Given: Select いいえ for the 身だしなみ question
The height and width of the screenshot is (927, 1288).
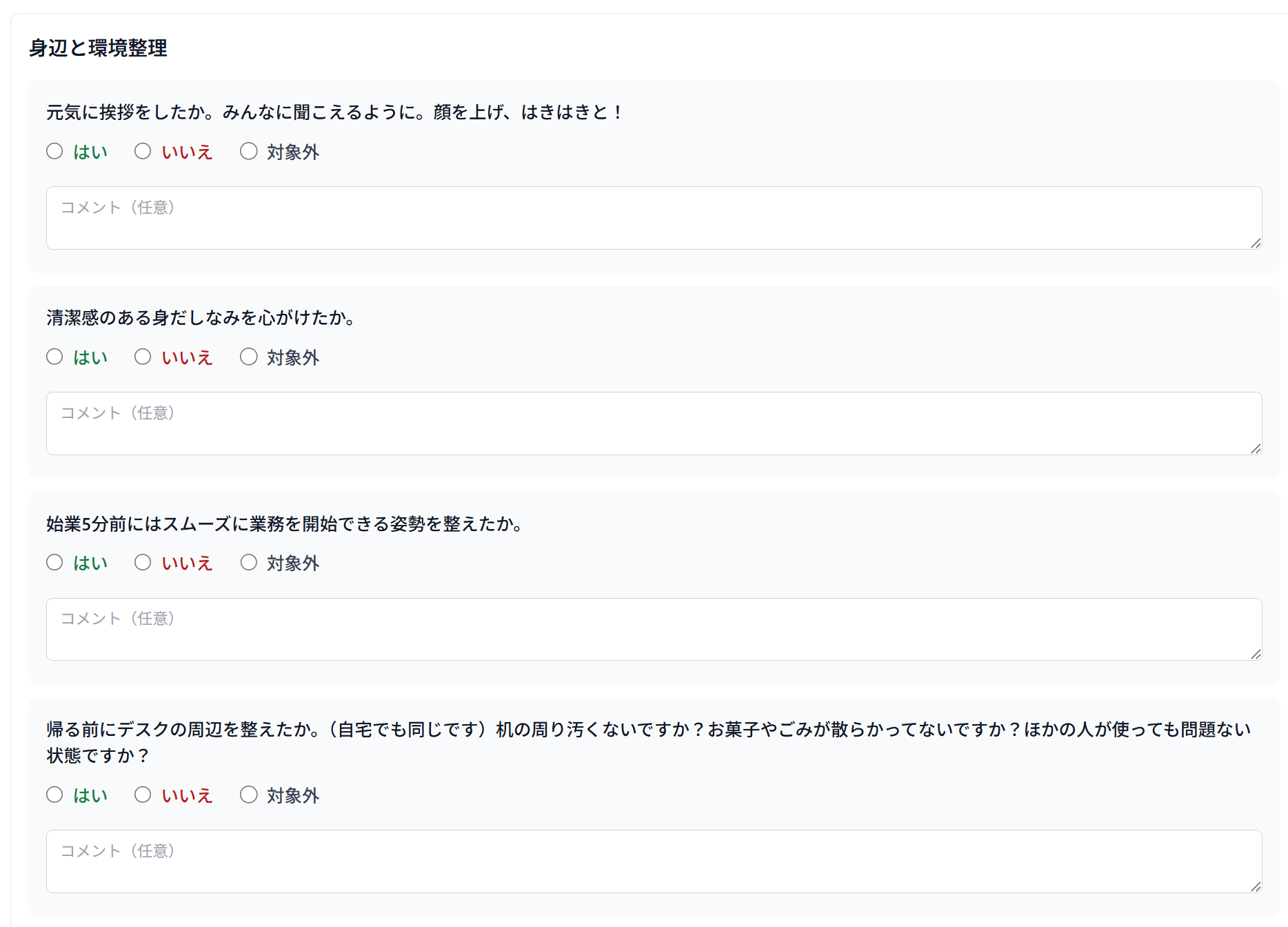Looking at the screenshot, I should (x=143, y=357).
